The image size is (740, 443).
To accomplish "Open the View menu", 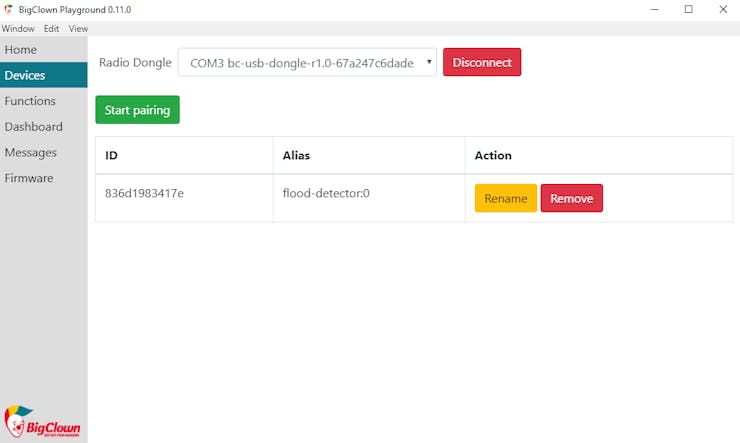I will 78,29.
